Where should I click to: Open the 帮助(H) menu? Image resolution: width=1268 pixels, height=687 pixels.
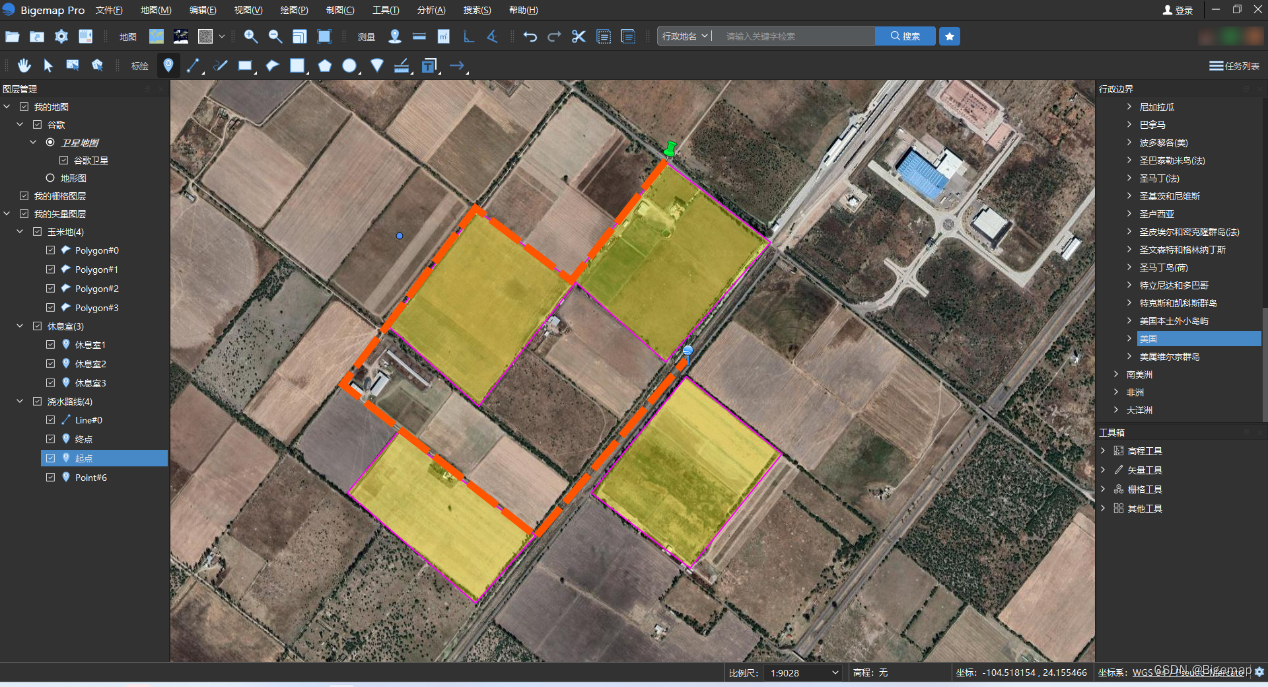pyautogui.click(x=523, y=10)
